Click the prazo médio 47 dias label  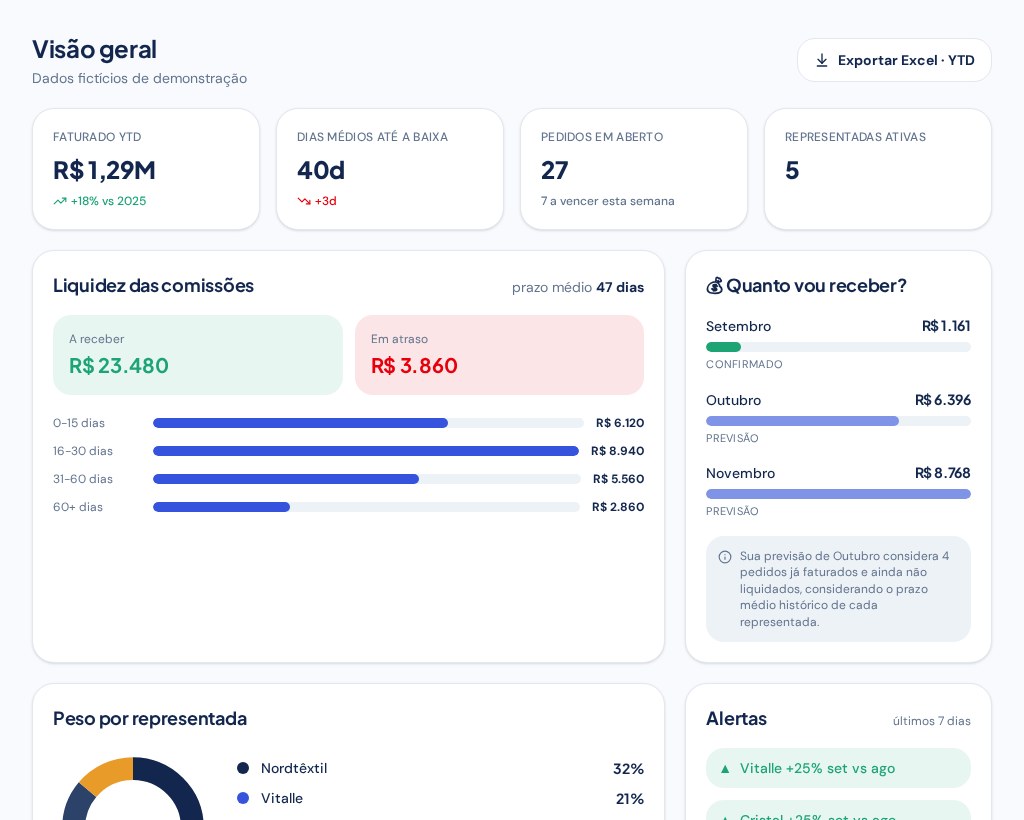[x=578, y=287]
